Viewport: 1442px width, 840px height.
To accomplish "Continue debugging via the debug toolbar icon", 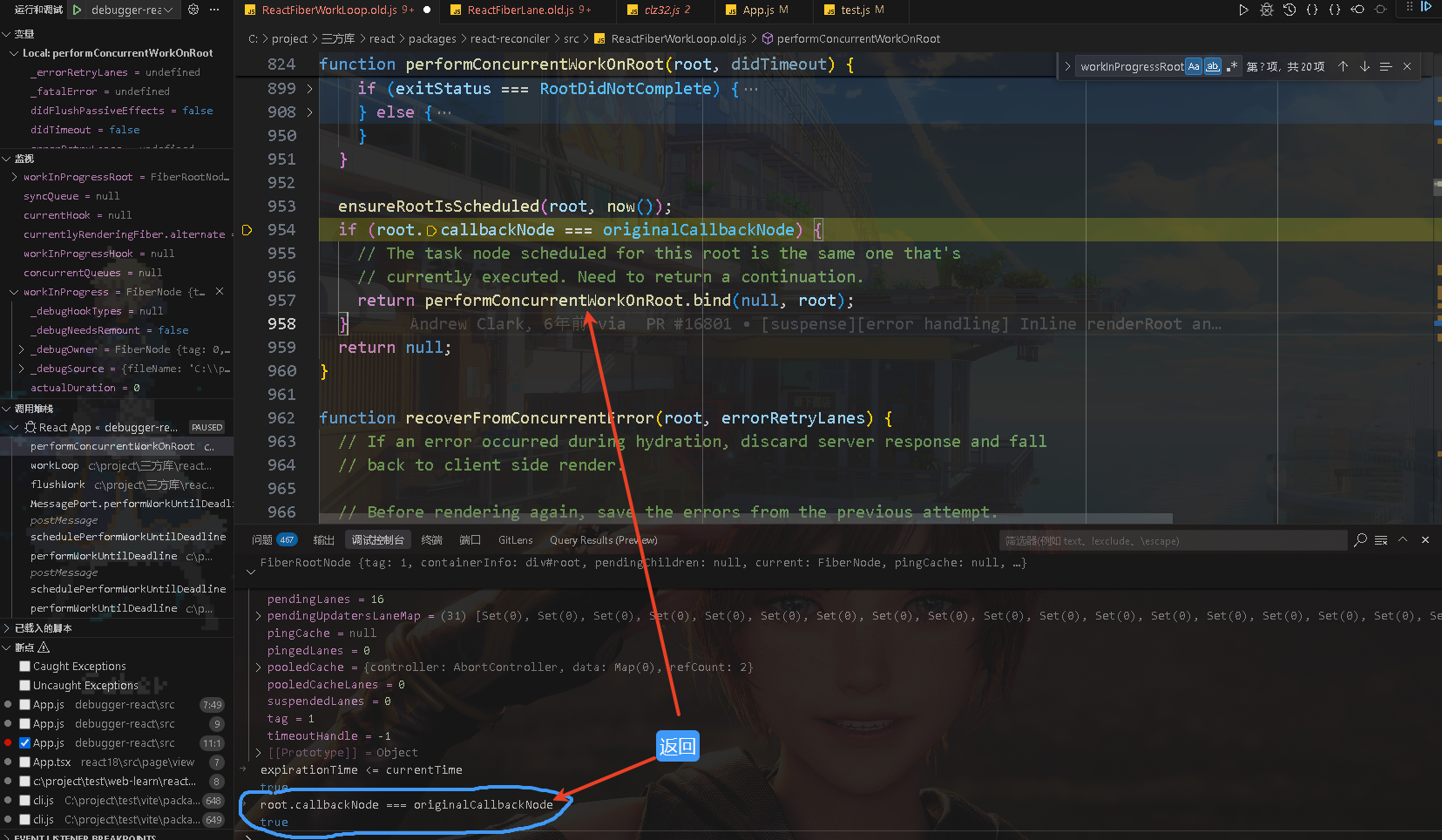I will pos(1426,7).
